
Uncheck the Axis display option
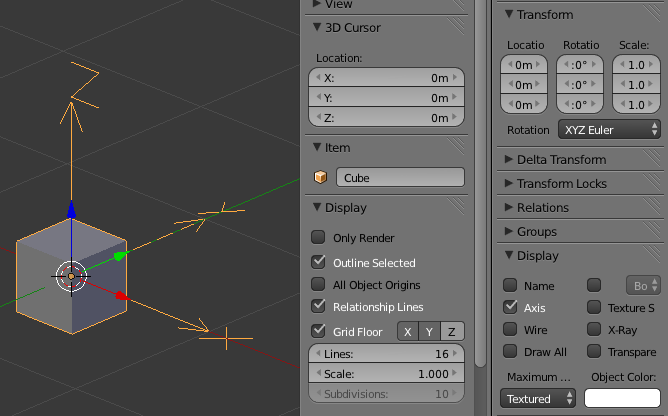pos(510,307)
